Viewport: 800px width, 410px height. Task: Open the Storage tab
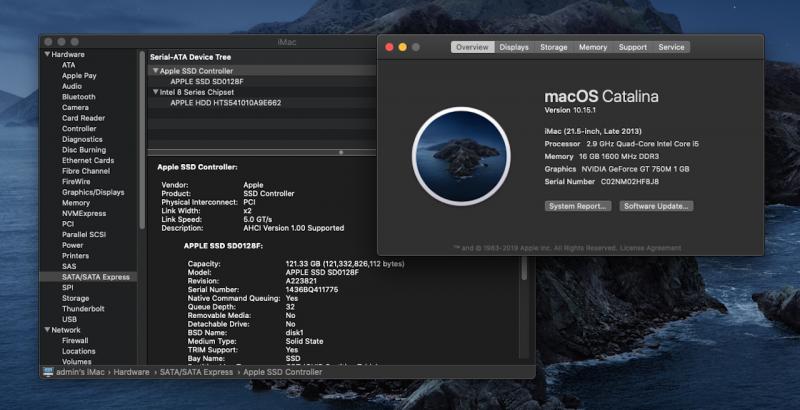[x=553, y=47]
